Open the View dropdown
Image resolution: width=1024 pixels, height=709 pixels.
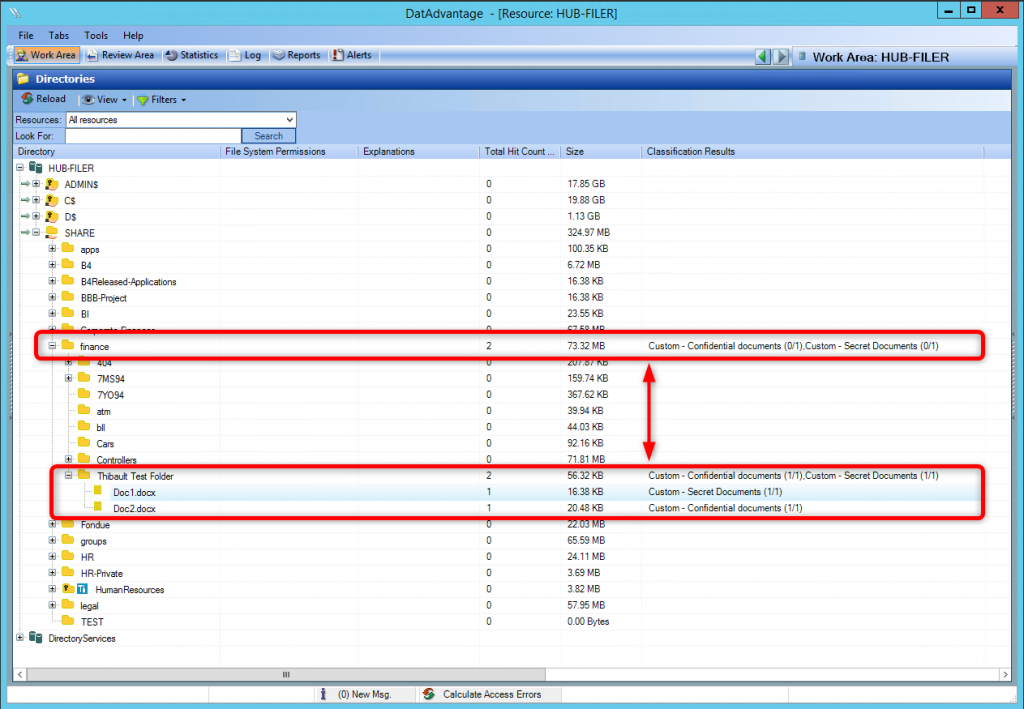coord(104,100)
